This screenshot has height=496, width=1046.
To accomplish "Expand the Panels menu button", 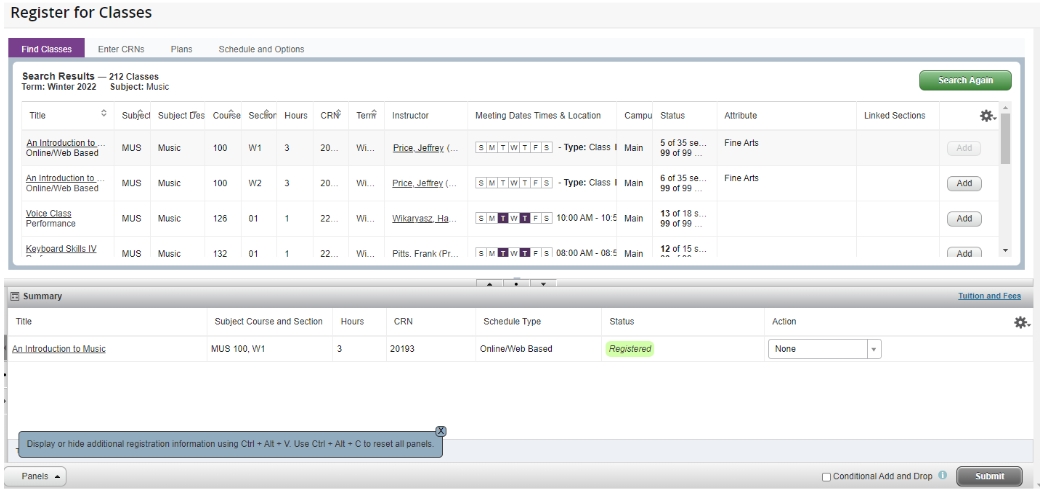I will (x=35, y=477).
